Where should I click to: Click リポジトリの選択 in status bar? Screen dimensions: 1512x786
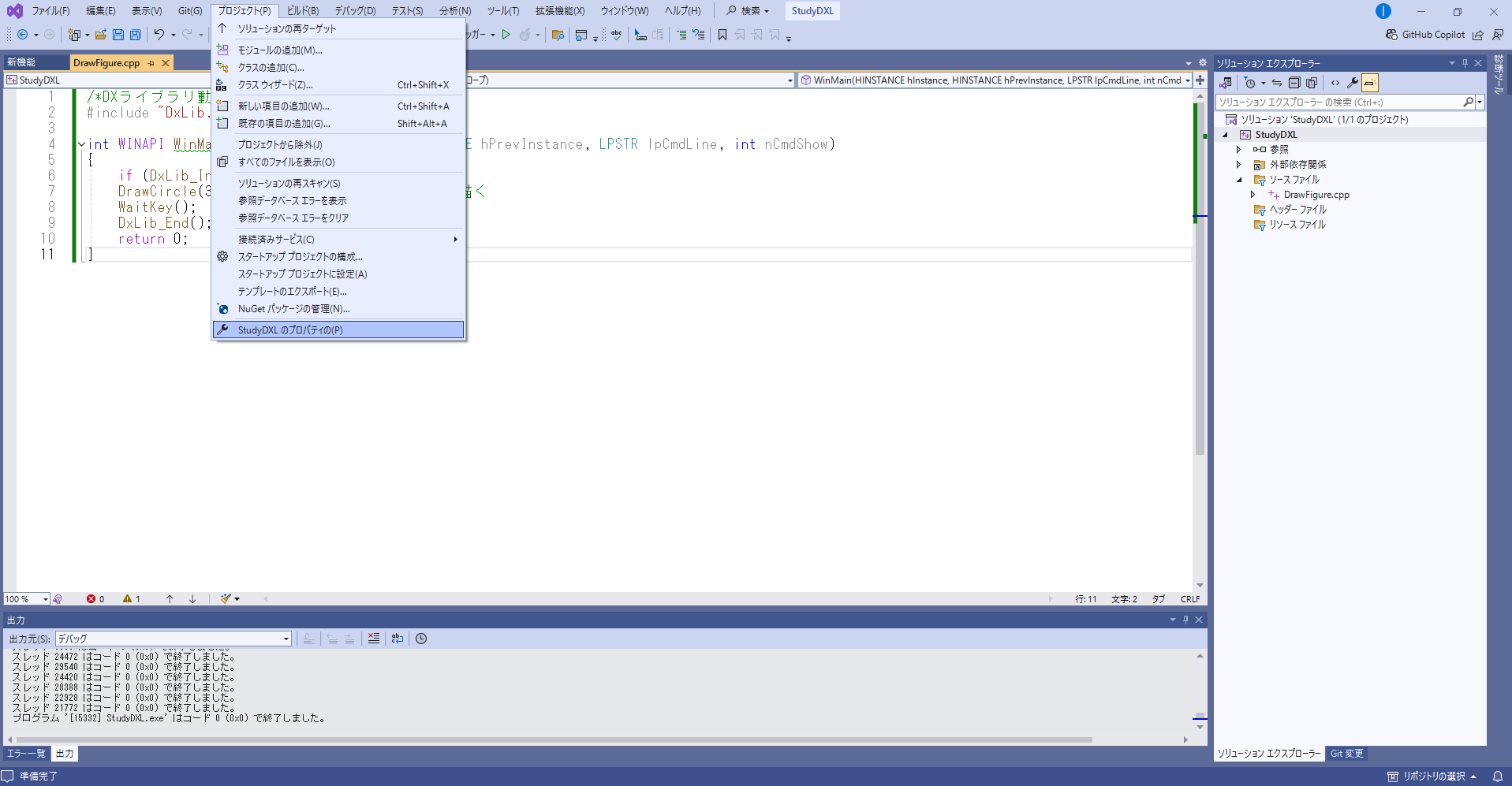point(1433,777)
